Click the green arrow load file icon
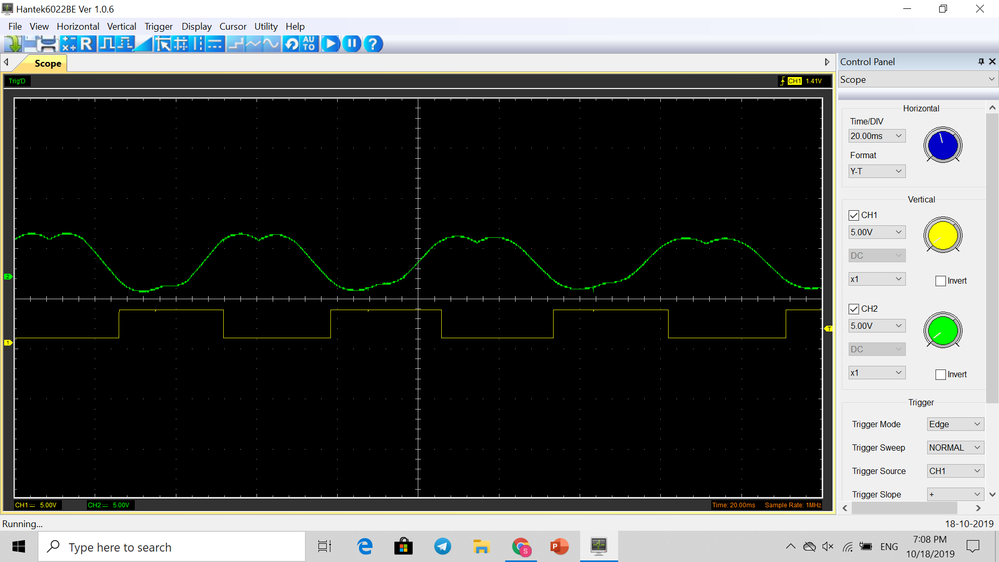 [x=13, y=43]
